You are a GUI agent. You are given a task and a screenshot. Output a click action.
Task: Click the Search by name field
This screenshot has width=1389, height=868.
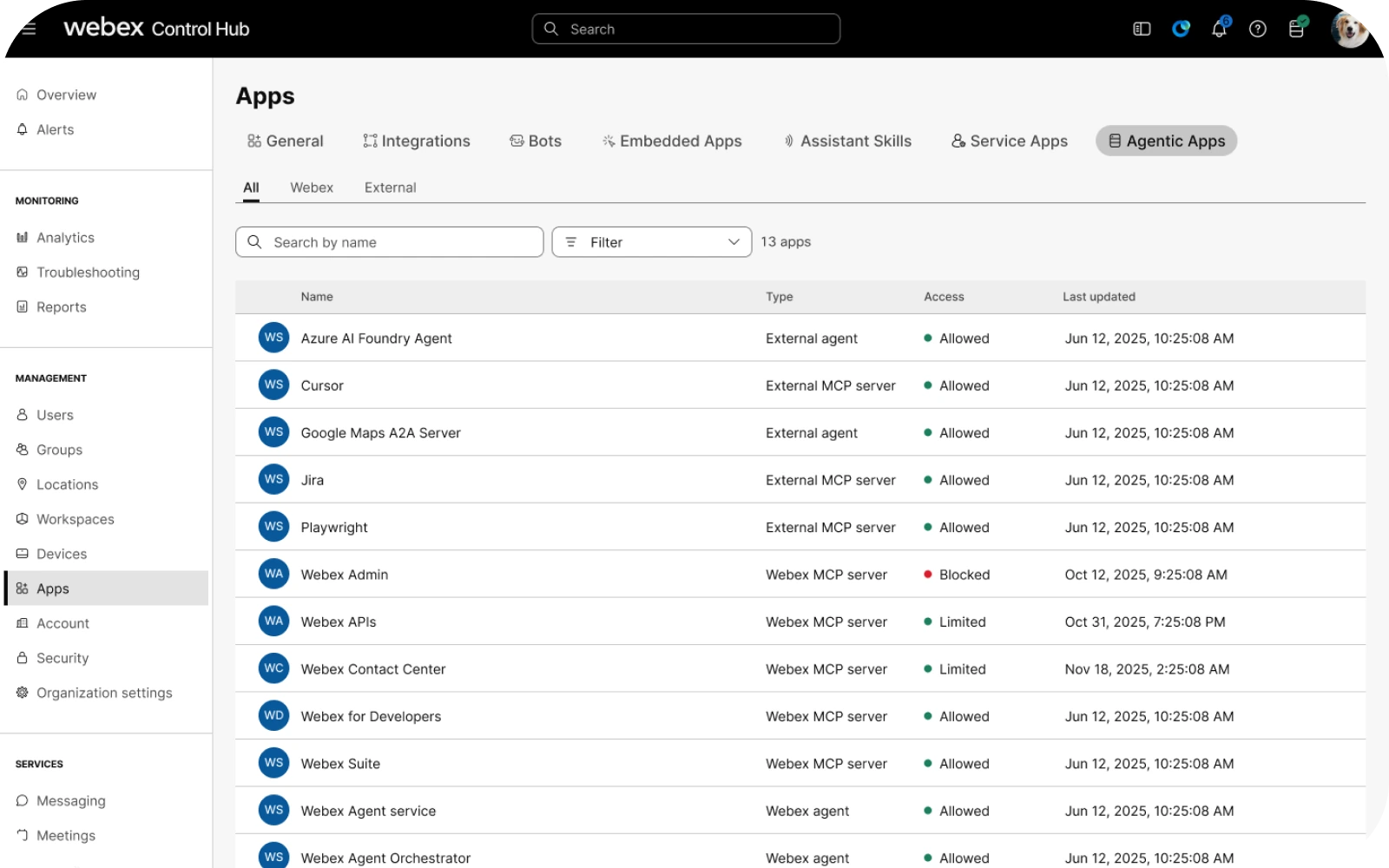click(x=389, y=242)
